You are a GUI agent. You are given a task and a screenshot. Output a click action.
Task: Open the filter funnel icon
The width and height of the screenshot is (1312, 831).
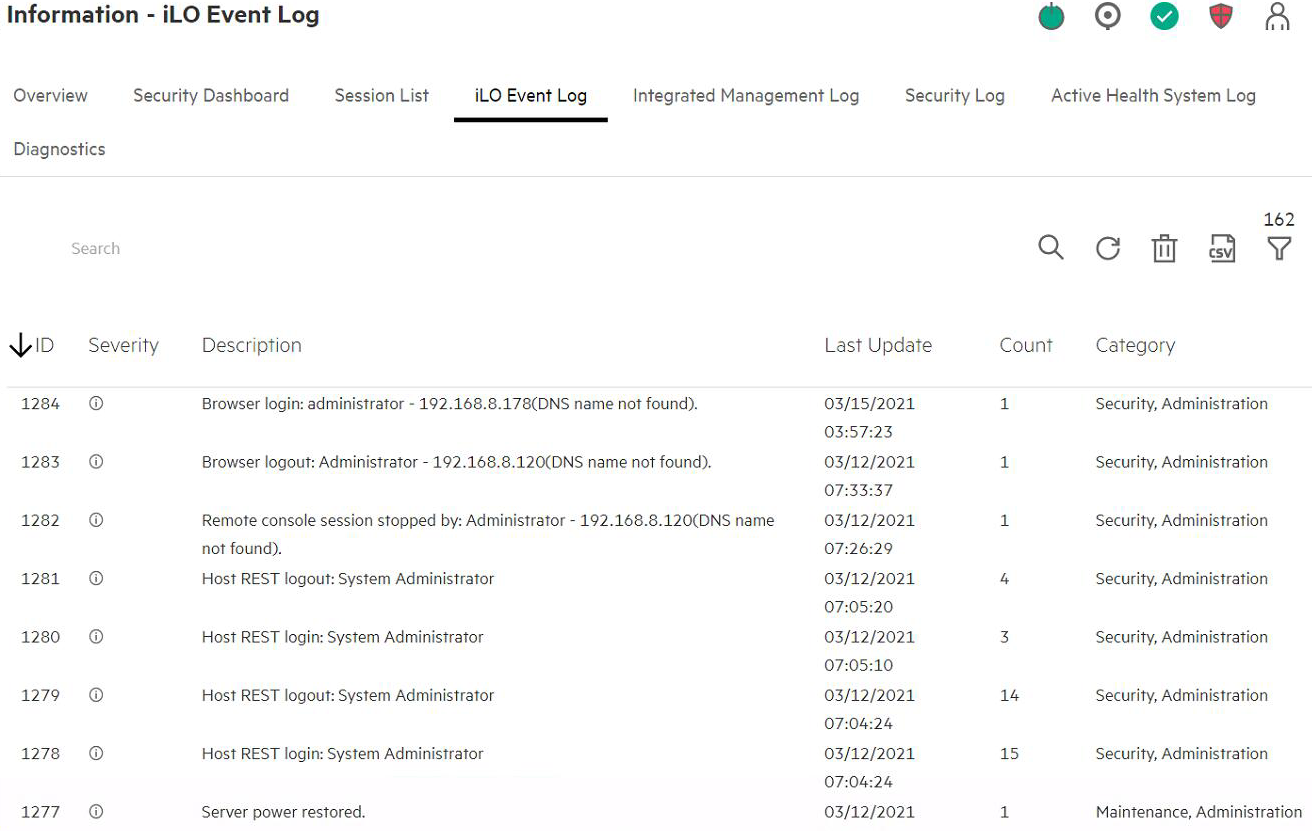(x=1279, y=248)
